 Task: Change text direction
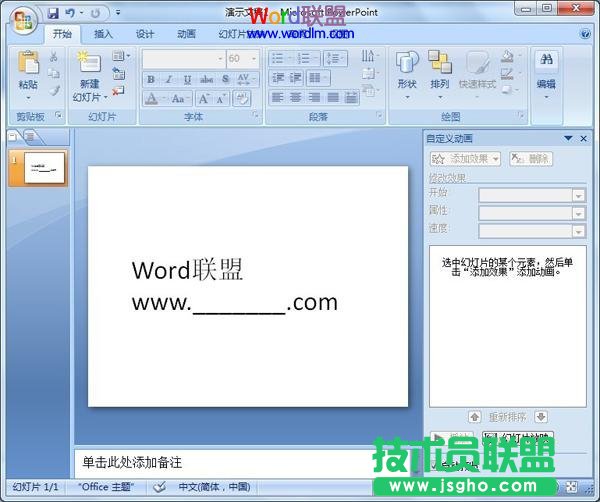369,56
